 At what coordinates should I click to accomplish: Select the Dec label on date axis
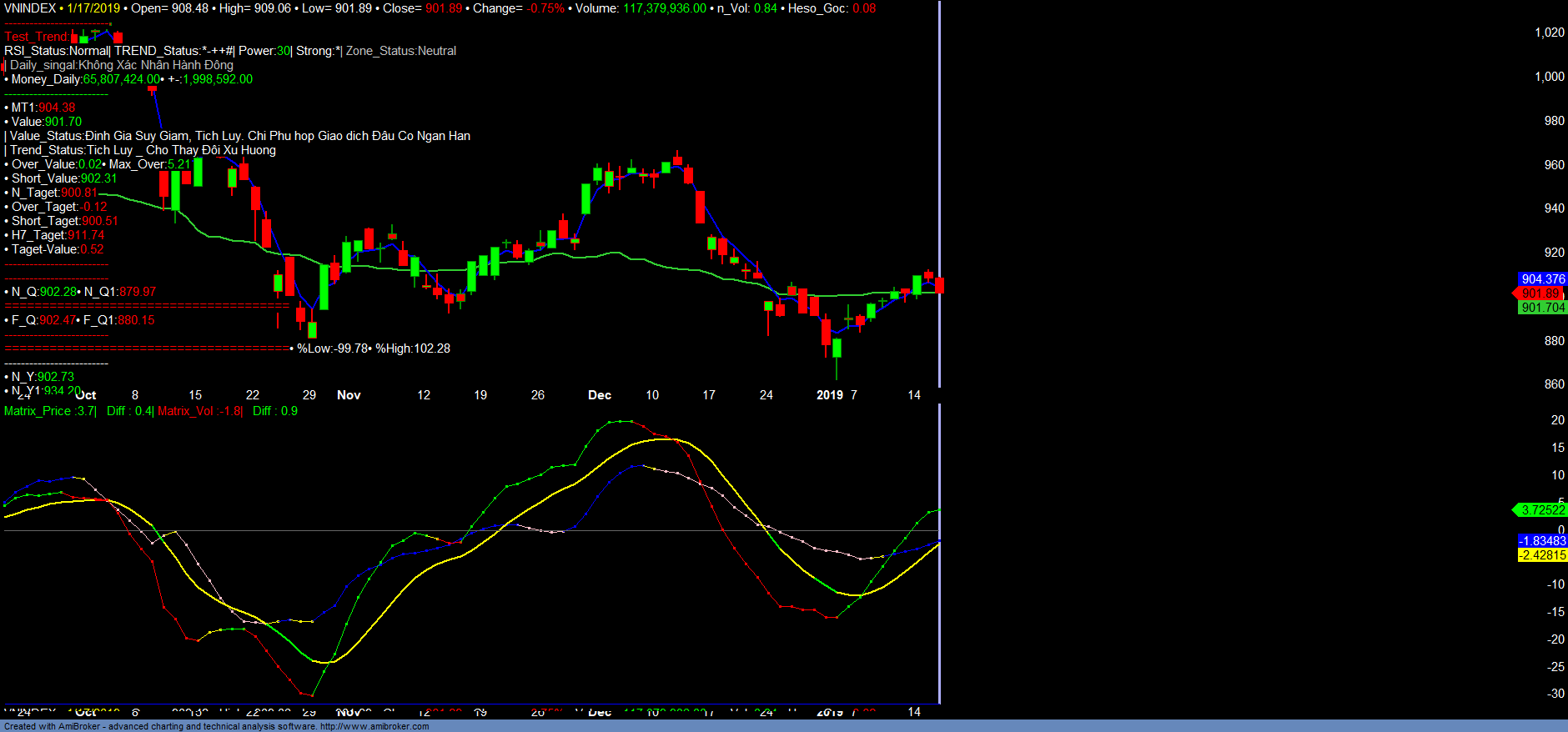pos(600,395)
